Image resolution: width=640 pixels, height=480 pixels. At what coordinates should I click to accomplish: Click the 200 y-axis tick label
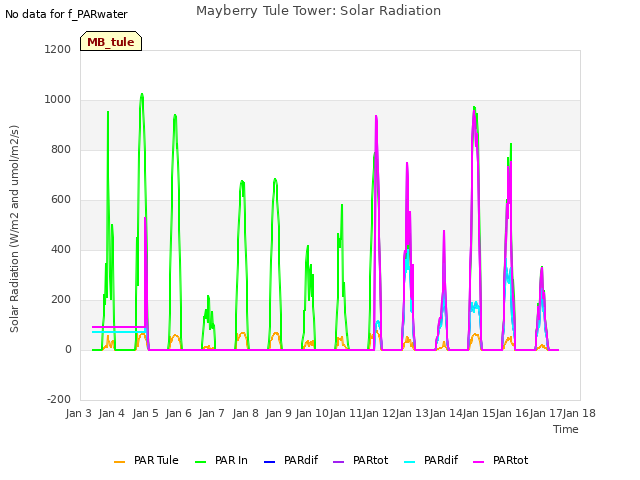click(x=61, y=300)
